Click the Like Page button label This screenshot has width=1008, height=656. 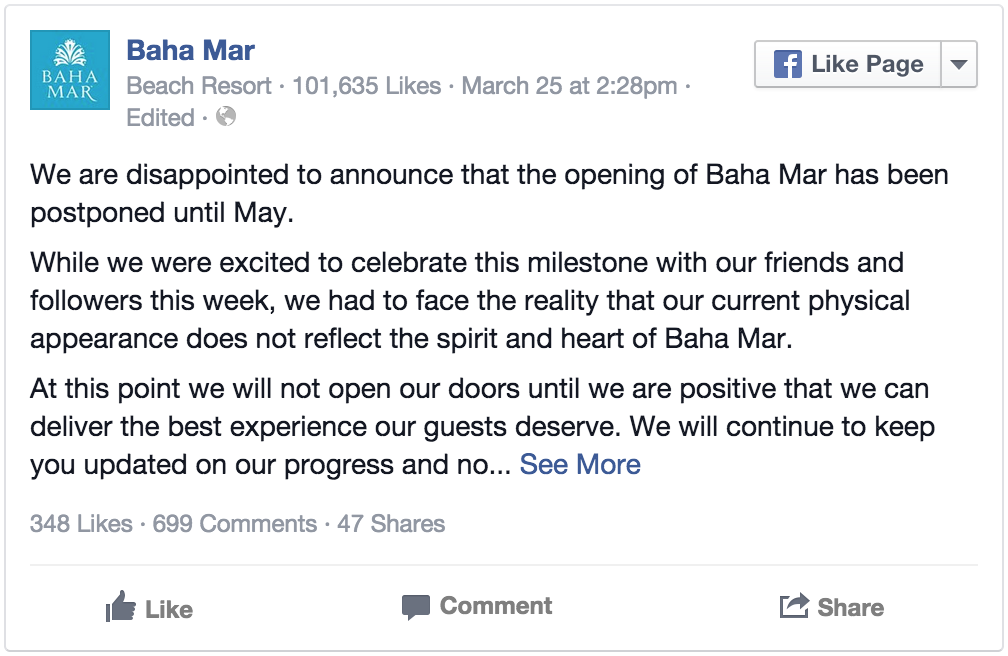(x=867, y=64)
